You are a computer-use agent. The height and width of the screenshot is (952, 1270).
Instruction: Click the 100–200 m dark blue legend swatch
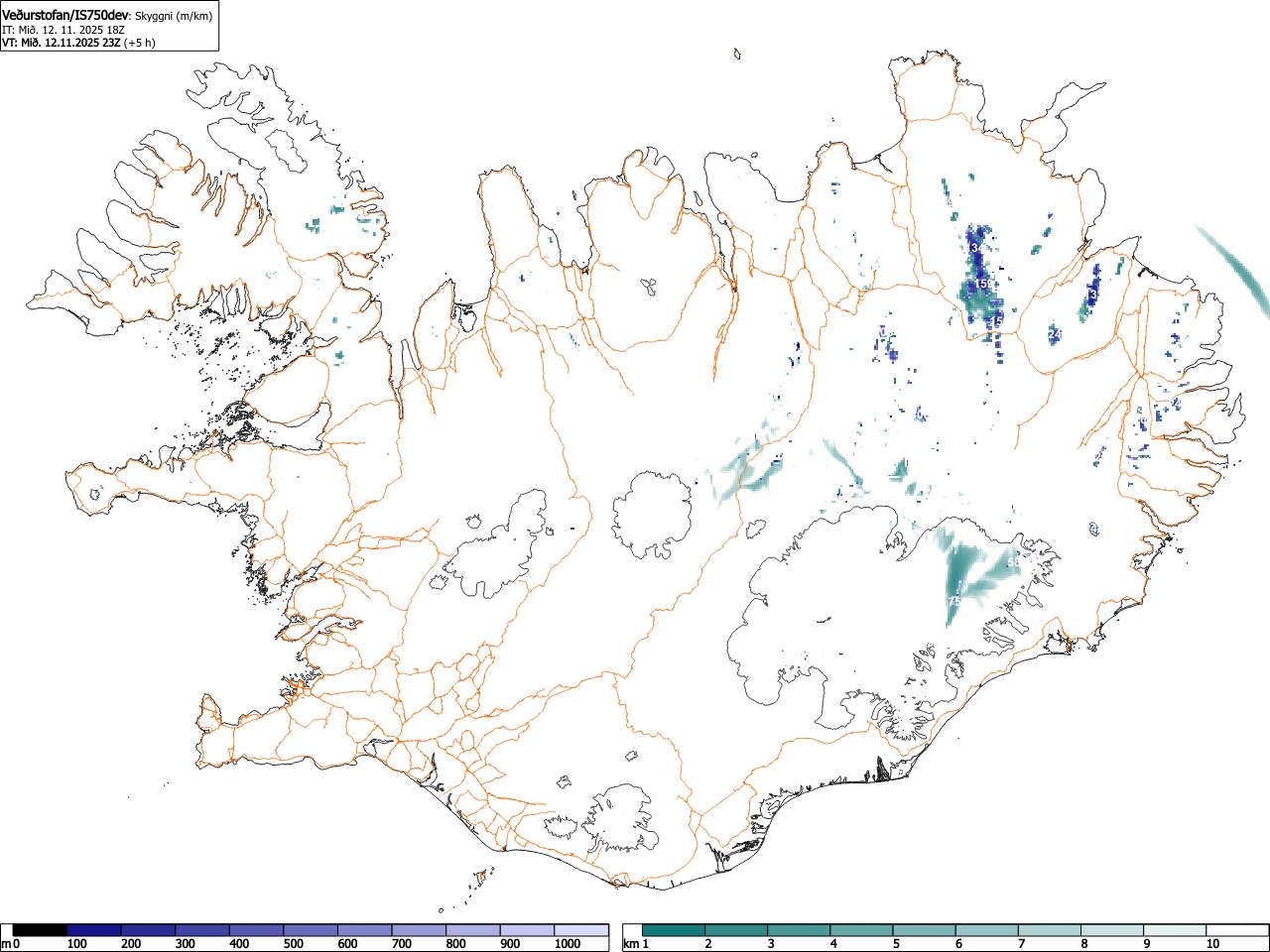[94, 930]
